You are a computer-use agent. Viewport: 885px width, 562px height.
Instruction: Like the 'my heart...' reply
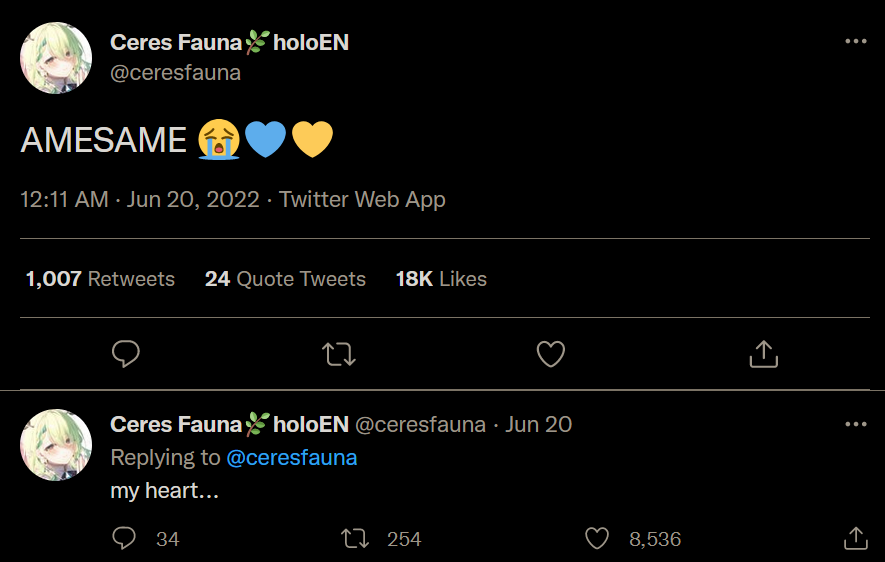[x=597, y=539]
